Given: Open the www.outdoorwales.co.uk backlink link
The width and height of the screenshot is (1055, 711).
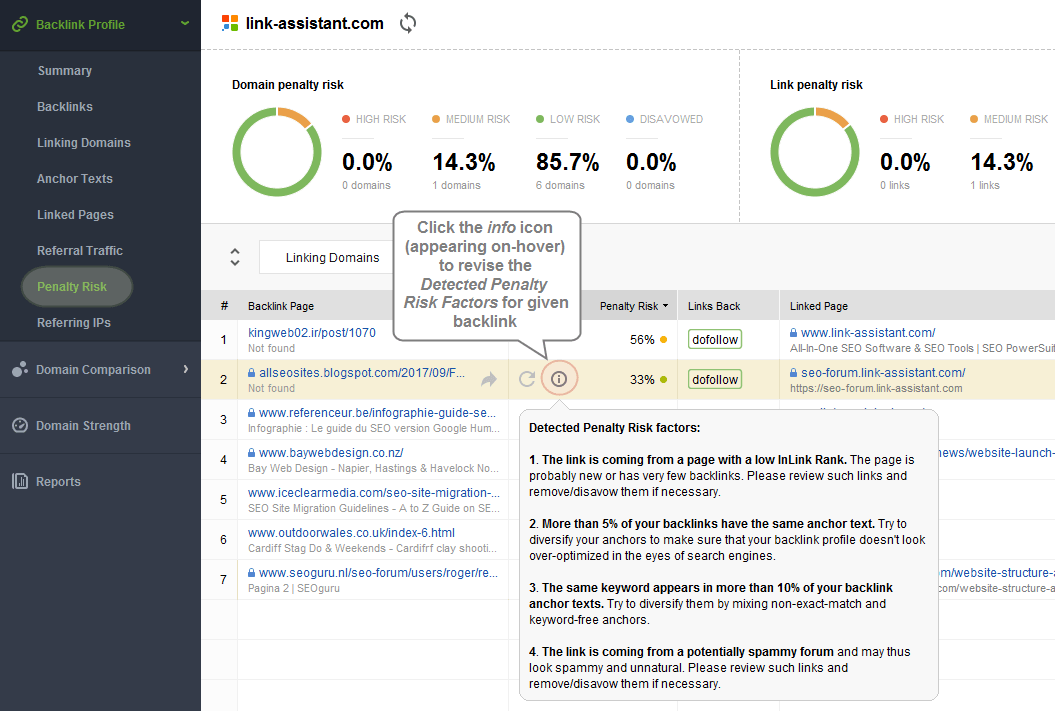Looking at the screenshot, I should coord(351,533).
